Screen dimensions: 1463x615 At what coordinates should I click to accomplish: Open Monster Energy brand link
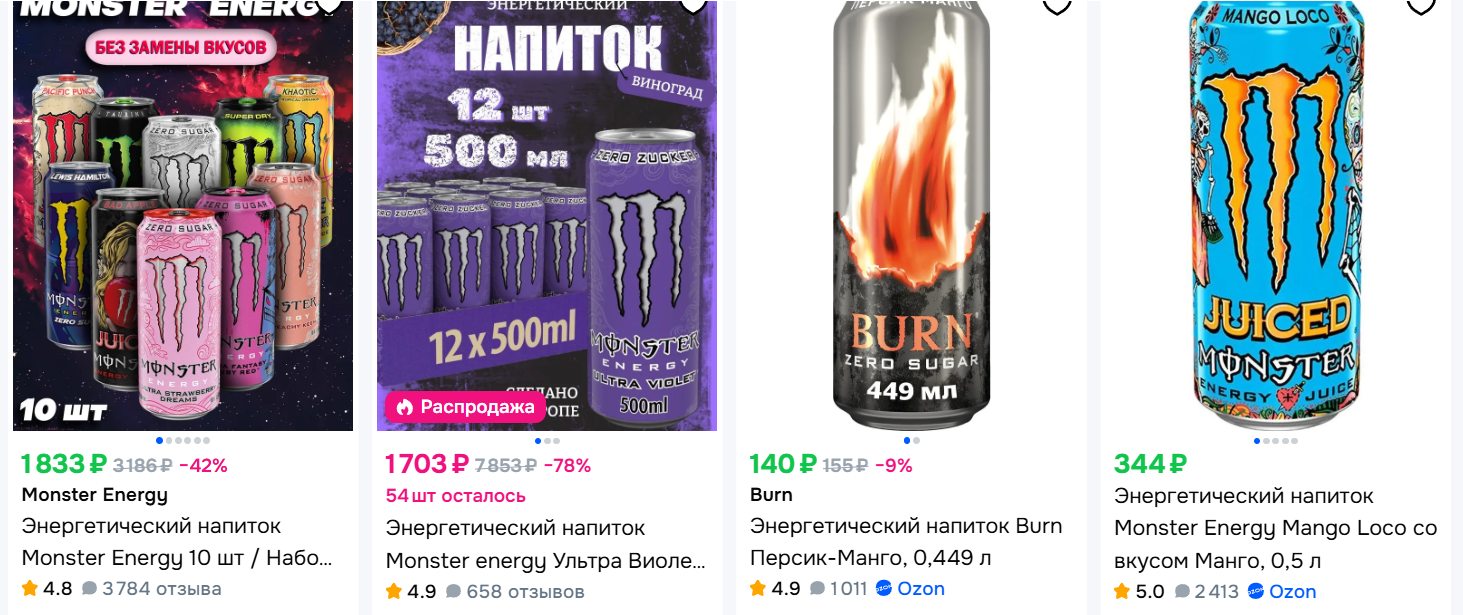click(x=95, y=494)
